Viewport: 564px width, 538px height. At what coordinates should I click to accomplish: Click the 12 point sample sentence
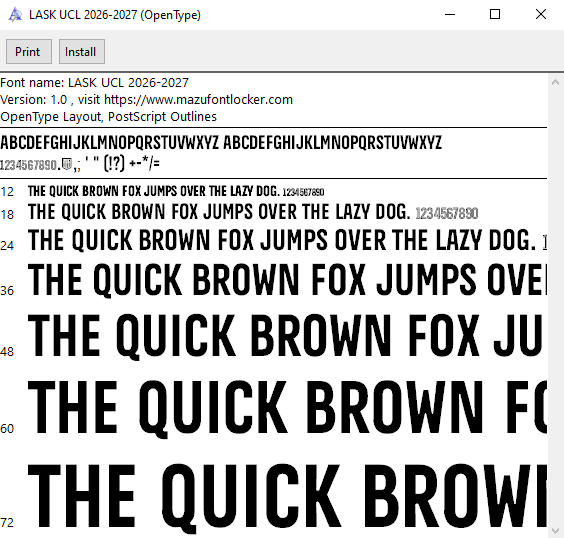click(x=176, y=191)
